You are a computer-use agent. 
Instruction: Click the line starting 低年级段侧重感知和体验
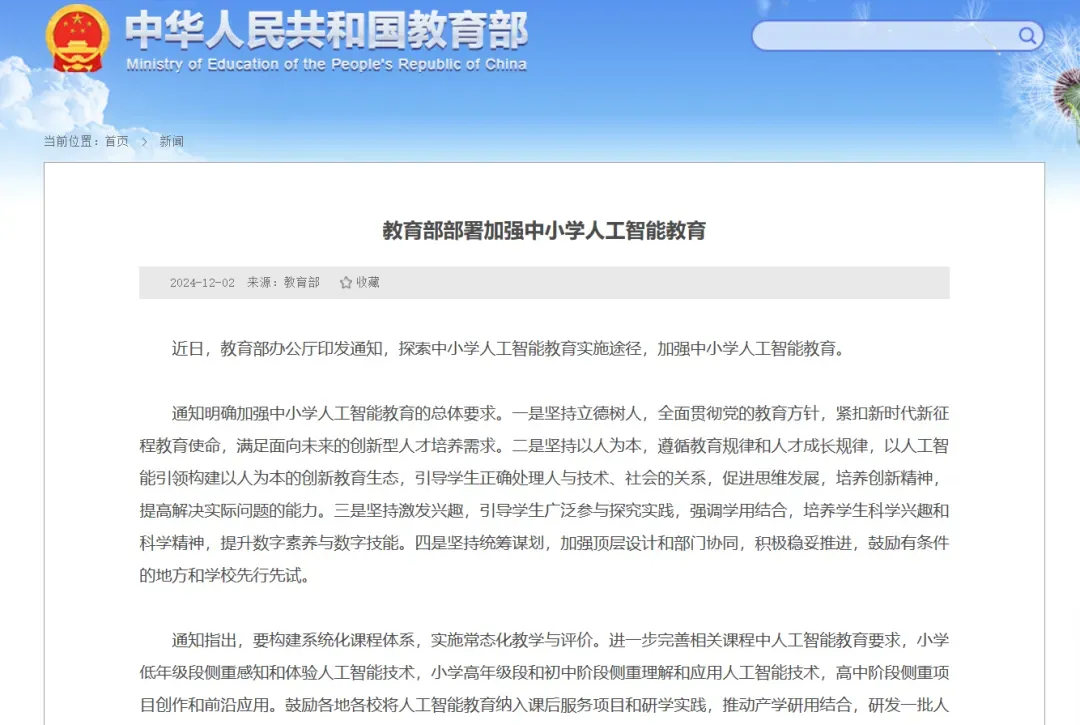pos(544,673)
